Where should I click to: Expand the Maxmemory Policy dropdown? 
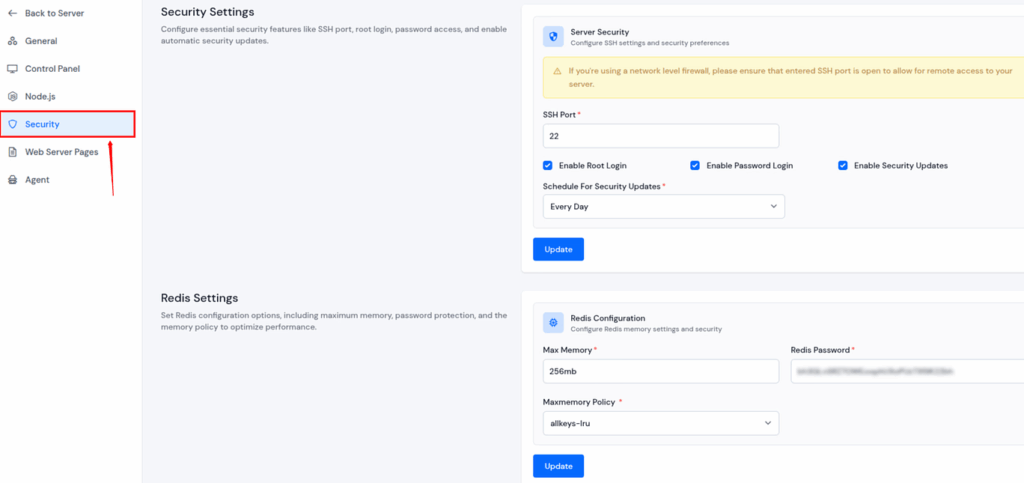[660, 424]
